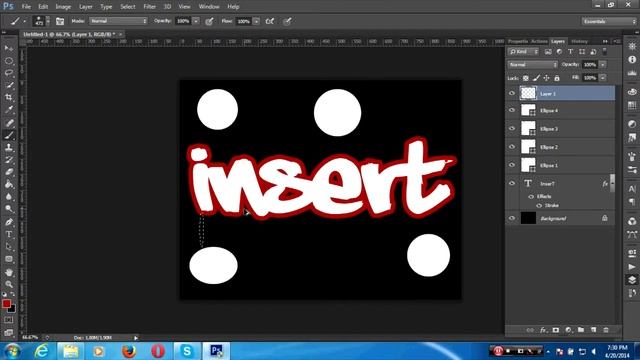Screen dimensions: 640x360
Task: Select the Quick Selection tool
Action: click(9, 85)
